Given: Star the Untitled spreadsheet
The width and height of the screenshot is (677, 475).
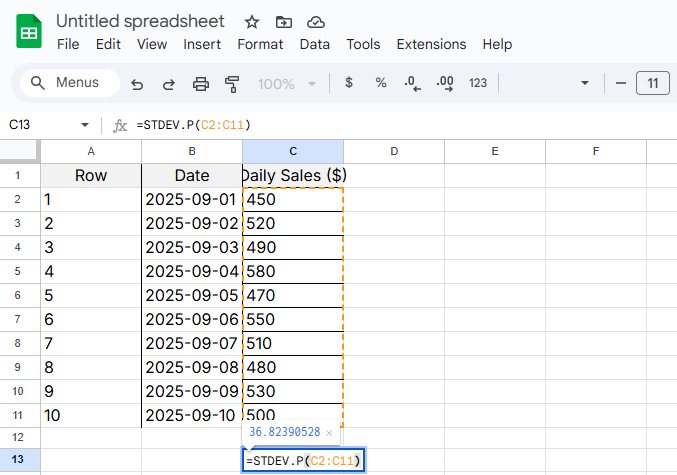Looking at the screenshot, I should 252,22.
